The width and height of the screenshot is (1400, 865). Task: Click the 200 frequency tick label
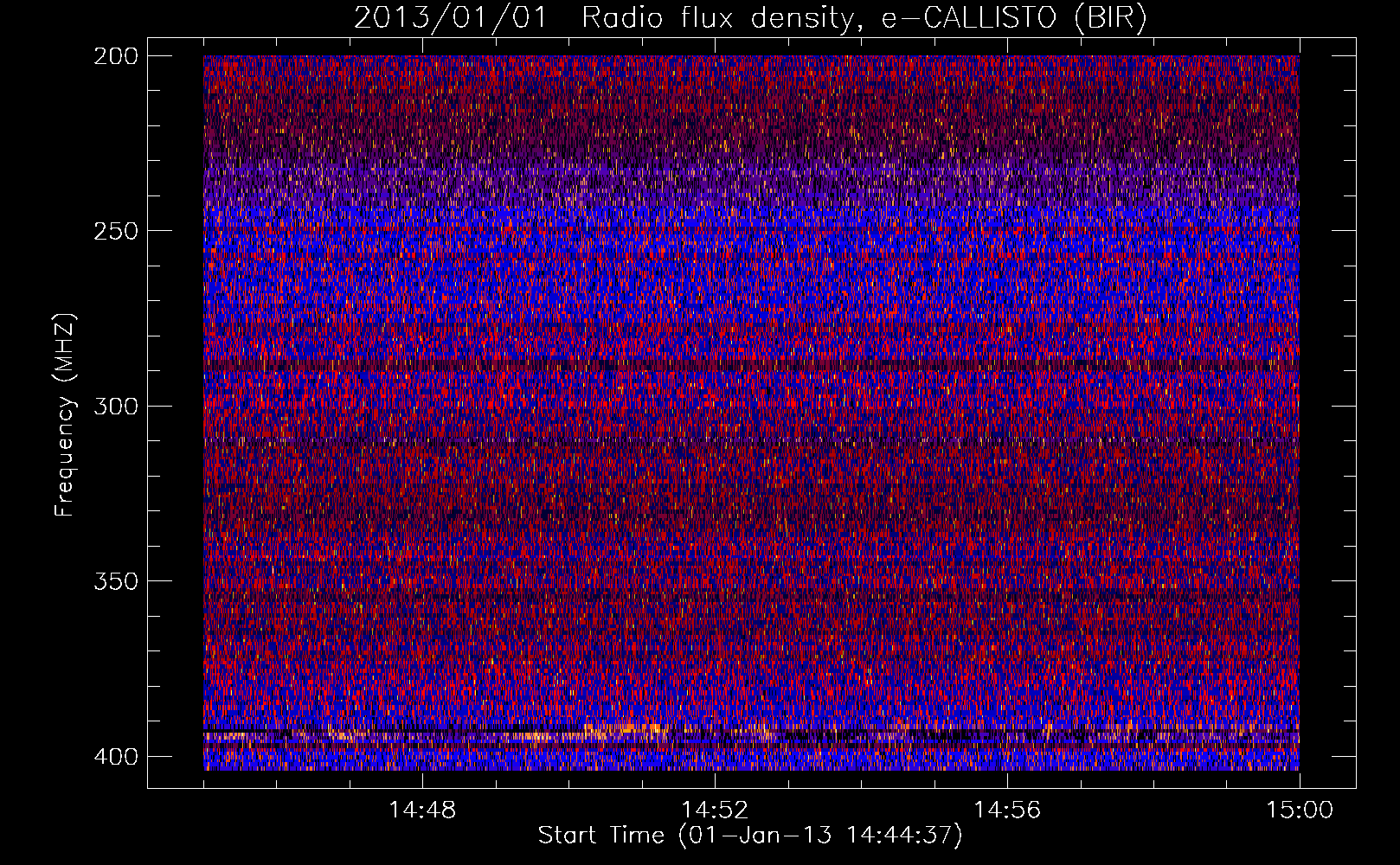[x=116, y=56]
